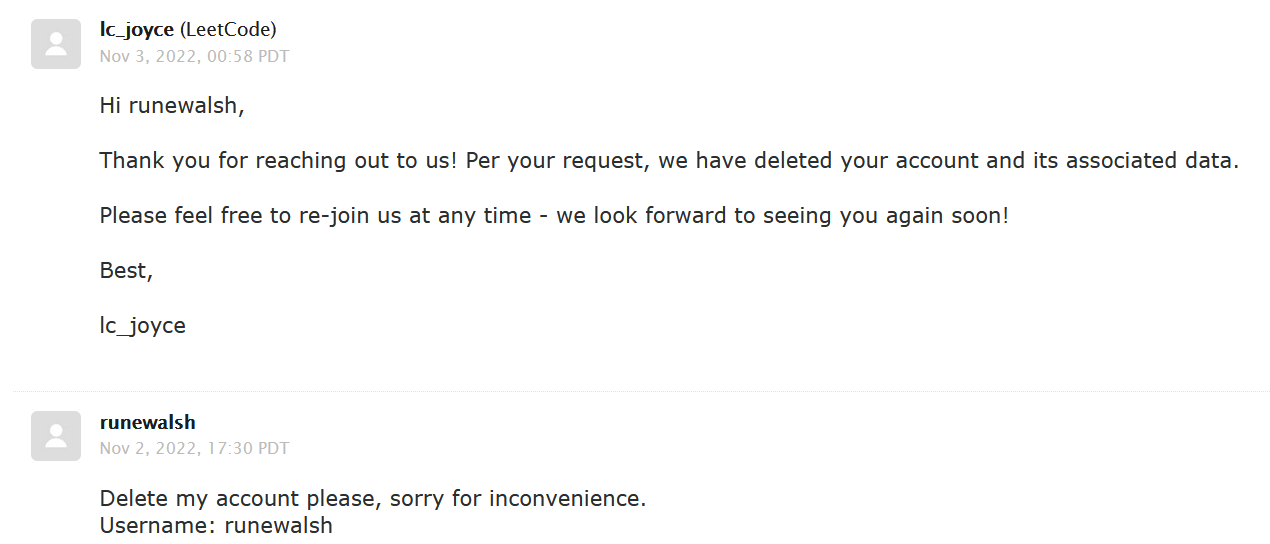
Task: Open the runewalsh author name heading
Action: [x=148, y=422]
